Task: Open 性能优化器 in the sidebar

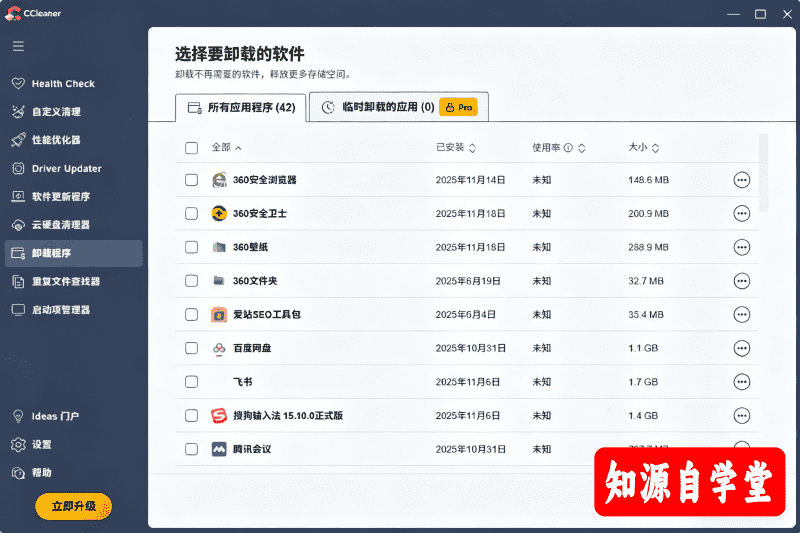Action: (x=47, y=140)
